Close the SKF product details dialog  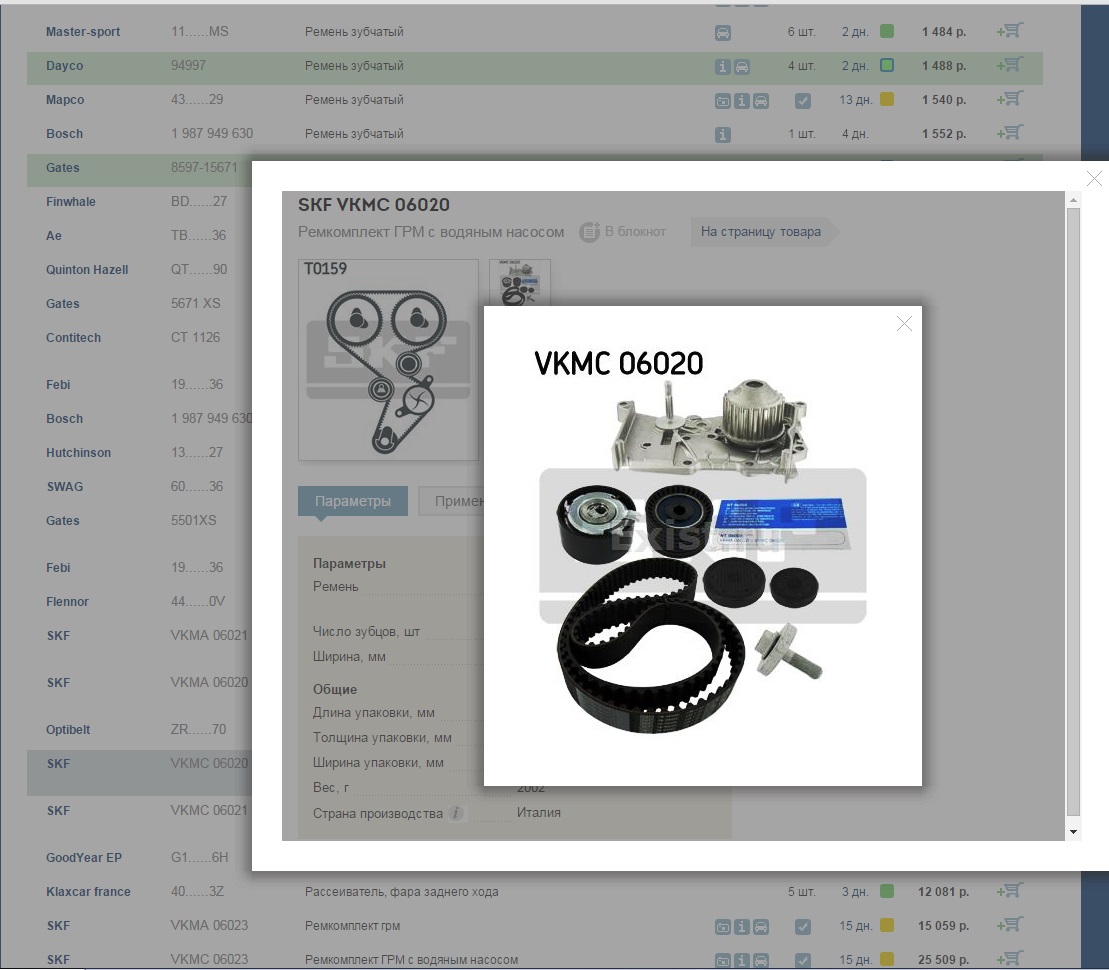pos(1094,179)
